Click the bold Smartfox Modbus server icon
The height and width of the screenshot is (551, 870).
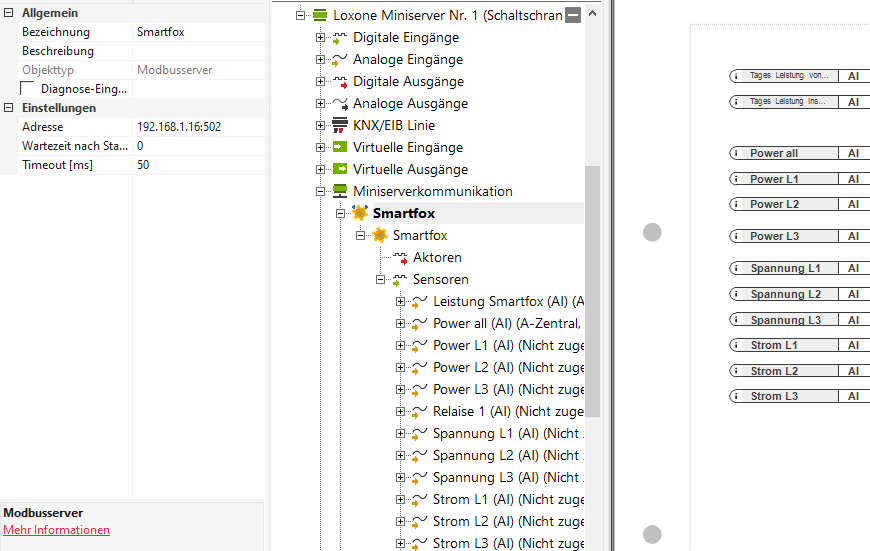click(360, 213)
